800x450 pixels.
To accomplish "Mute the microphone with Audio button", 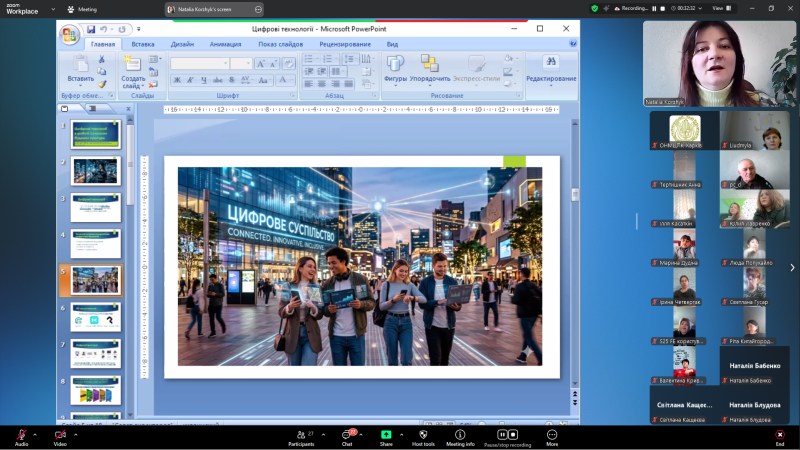I will click(21, 435).
